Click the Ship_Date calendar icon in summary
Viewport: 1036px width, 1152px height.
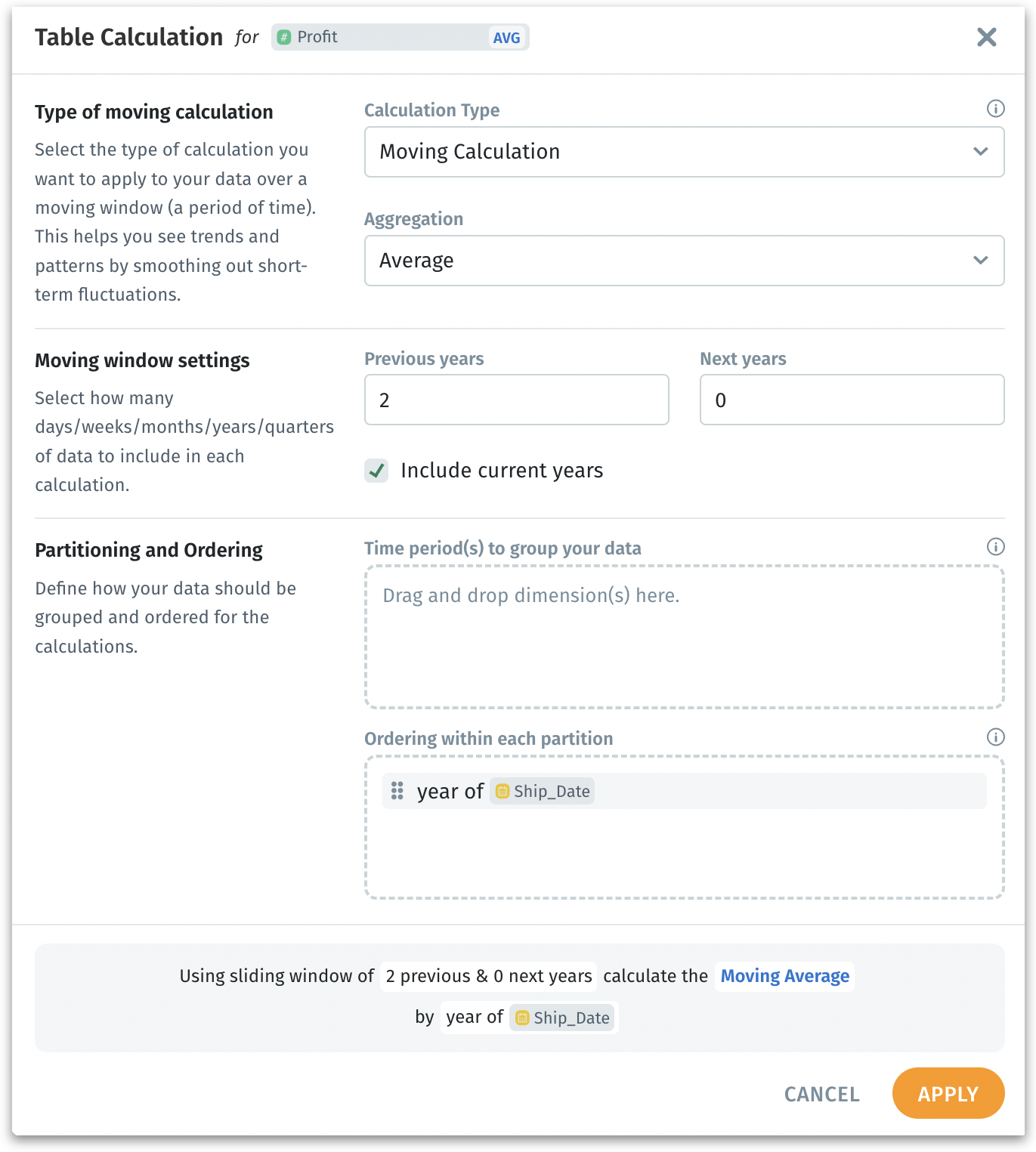522,1018
